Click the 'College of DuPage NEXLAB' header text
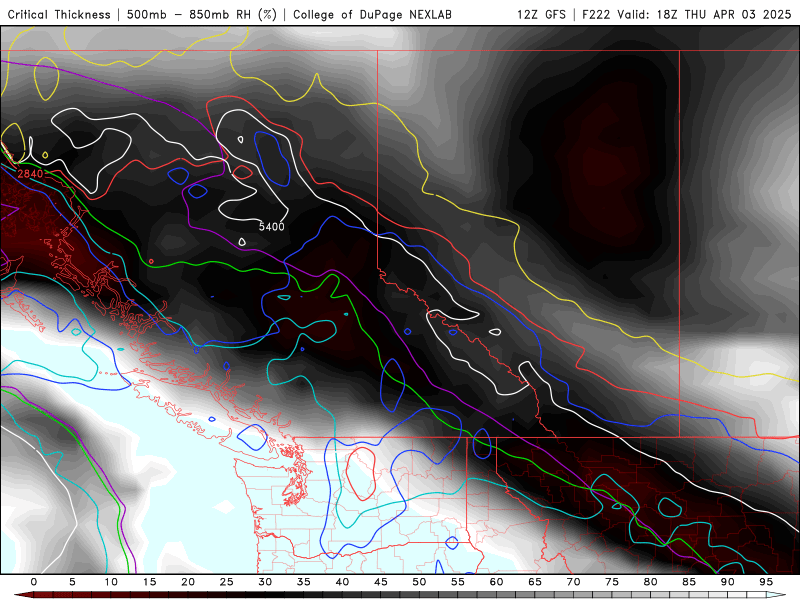 pyautogui.click(x=372, y=15)
